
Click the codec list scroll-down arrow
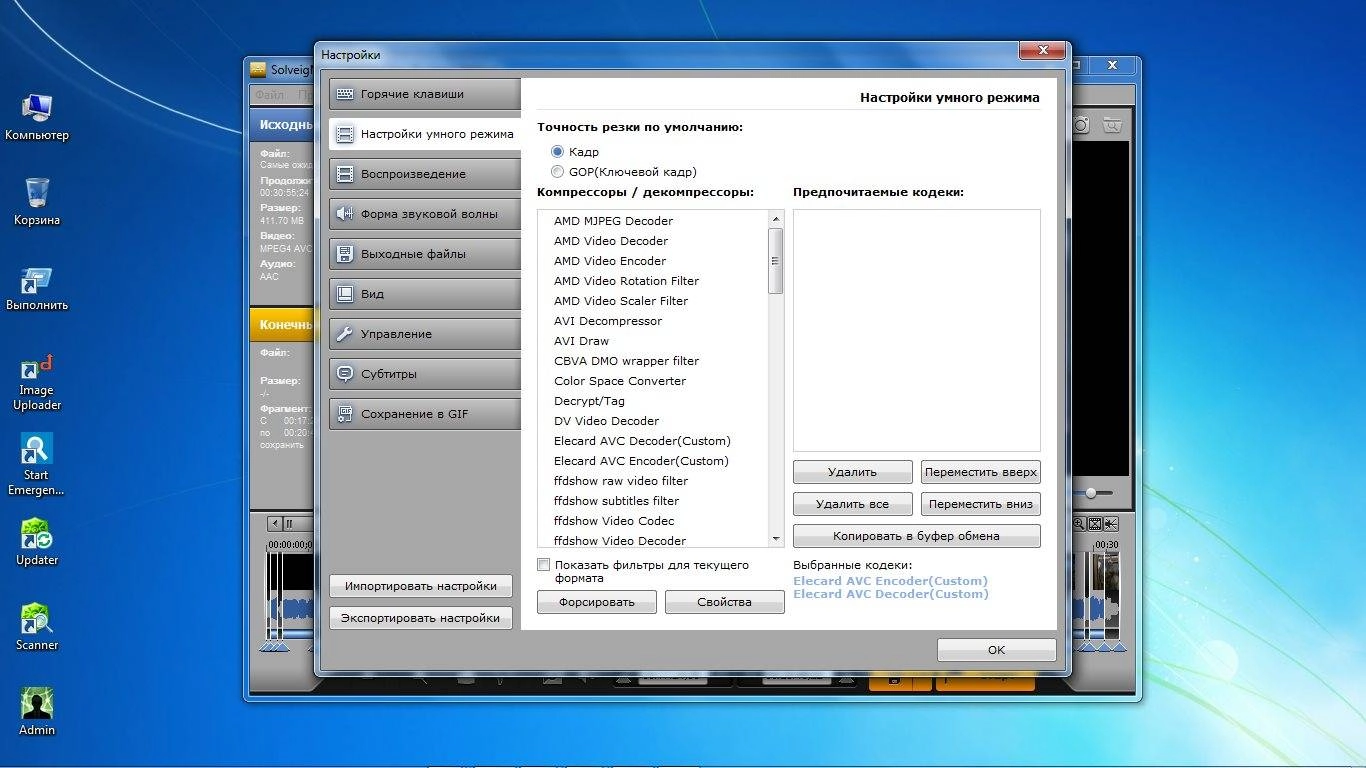point(775,539)
